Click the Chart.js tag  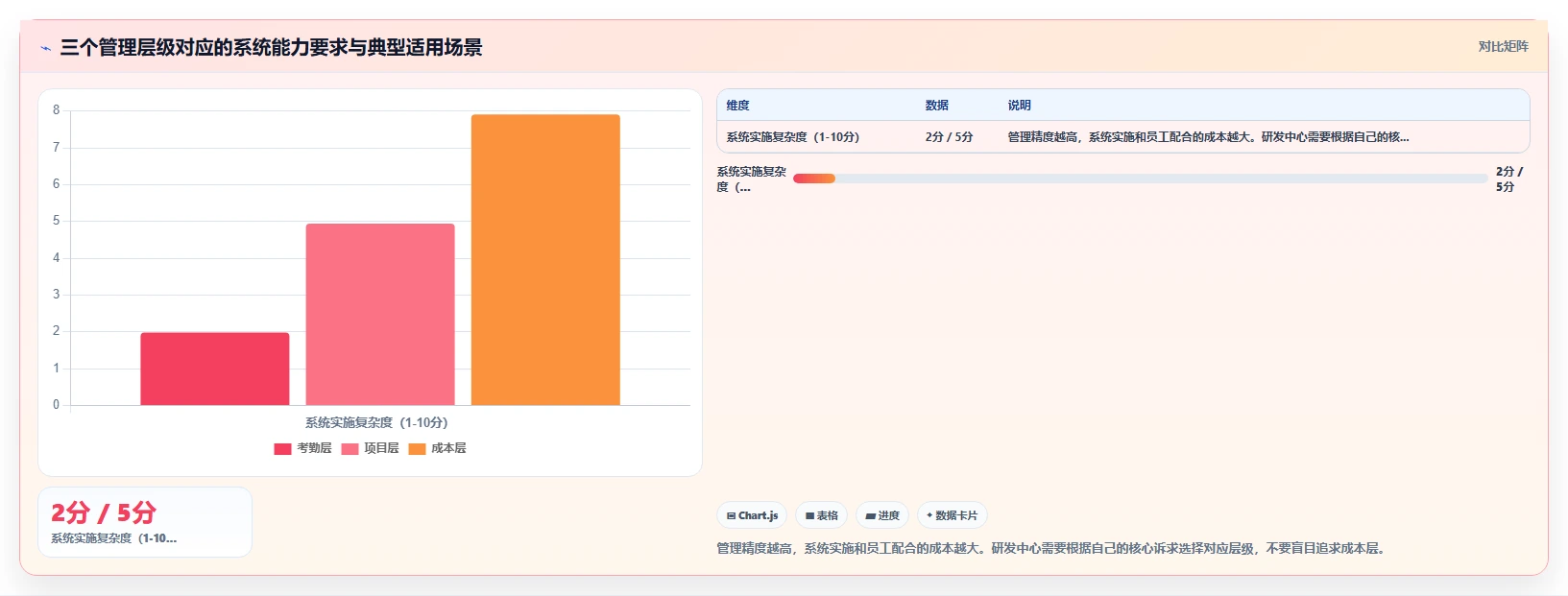click(x=752, y=515)
